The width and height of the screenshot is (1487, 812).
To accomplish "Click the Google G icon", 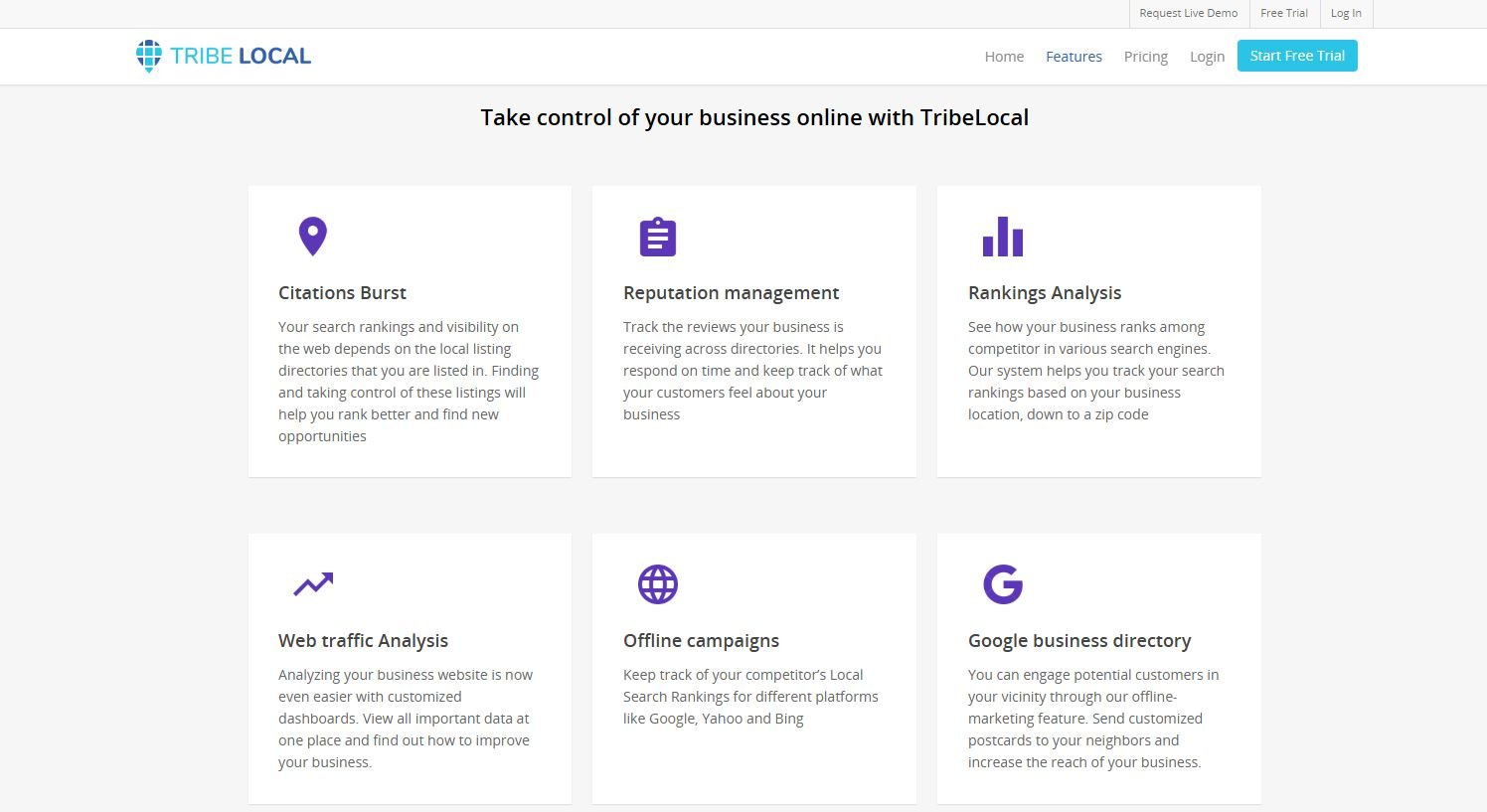I will [1003, 584].
